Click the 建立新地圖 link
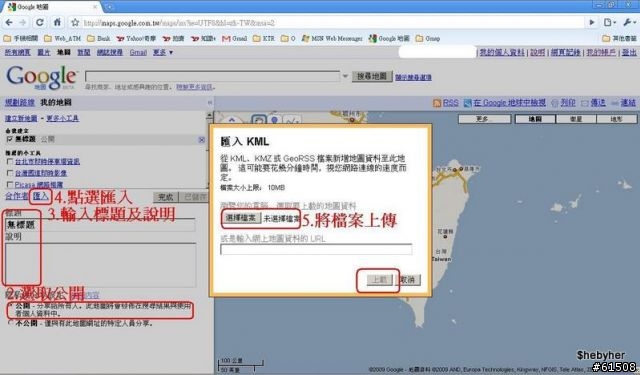Image resolution: width=640 pixels, height=375 pixels. 21,118
